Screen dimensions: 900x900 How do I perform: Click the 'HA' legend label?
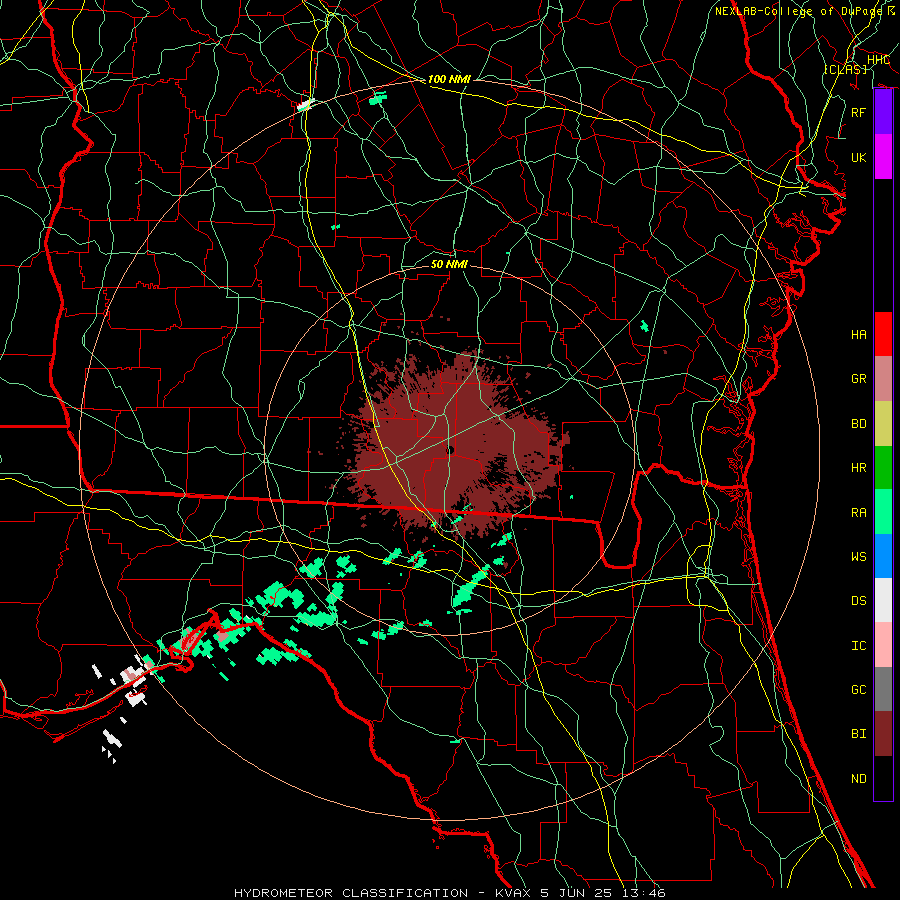coord(859,335)
